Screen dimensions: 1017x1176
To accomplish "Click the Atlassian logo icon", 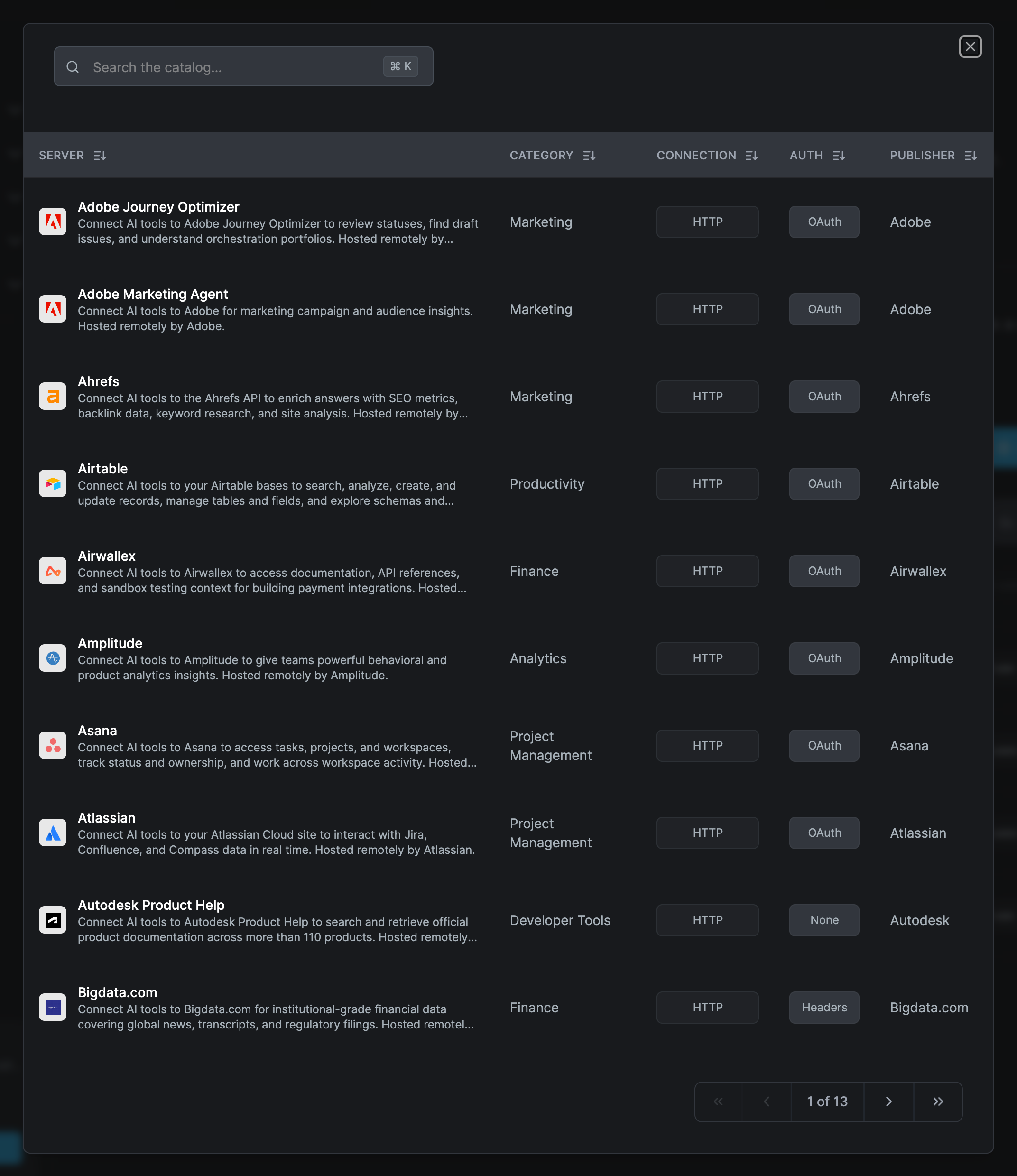I will pos(53,833).
